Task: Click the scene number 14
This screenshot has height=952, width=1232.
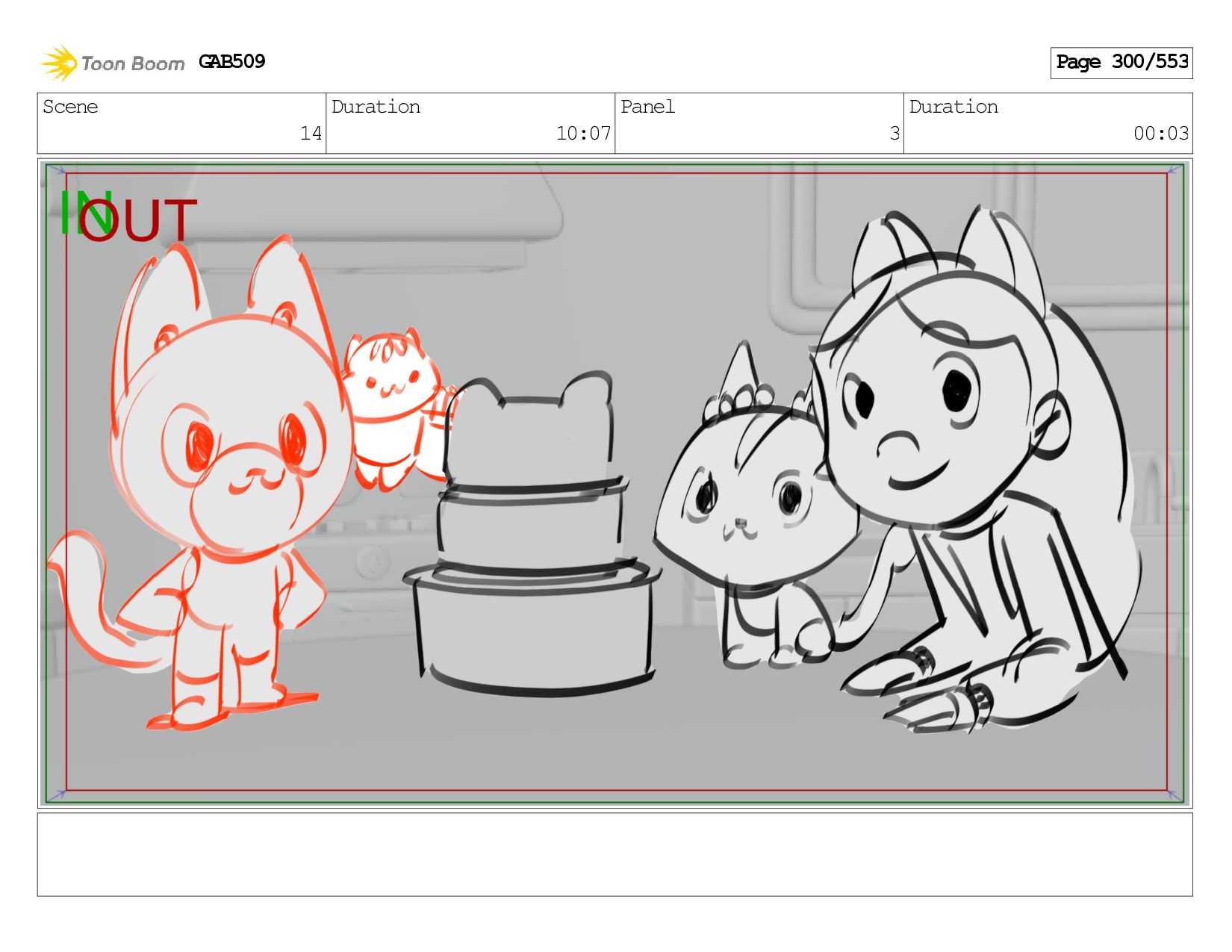Action: [x=311, y=134]
